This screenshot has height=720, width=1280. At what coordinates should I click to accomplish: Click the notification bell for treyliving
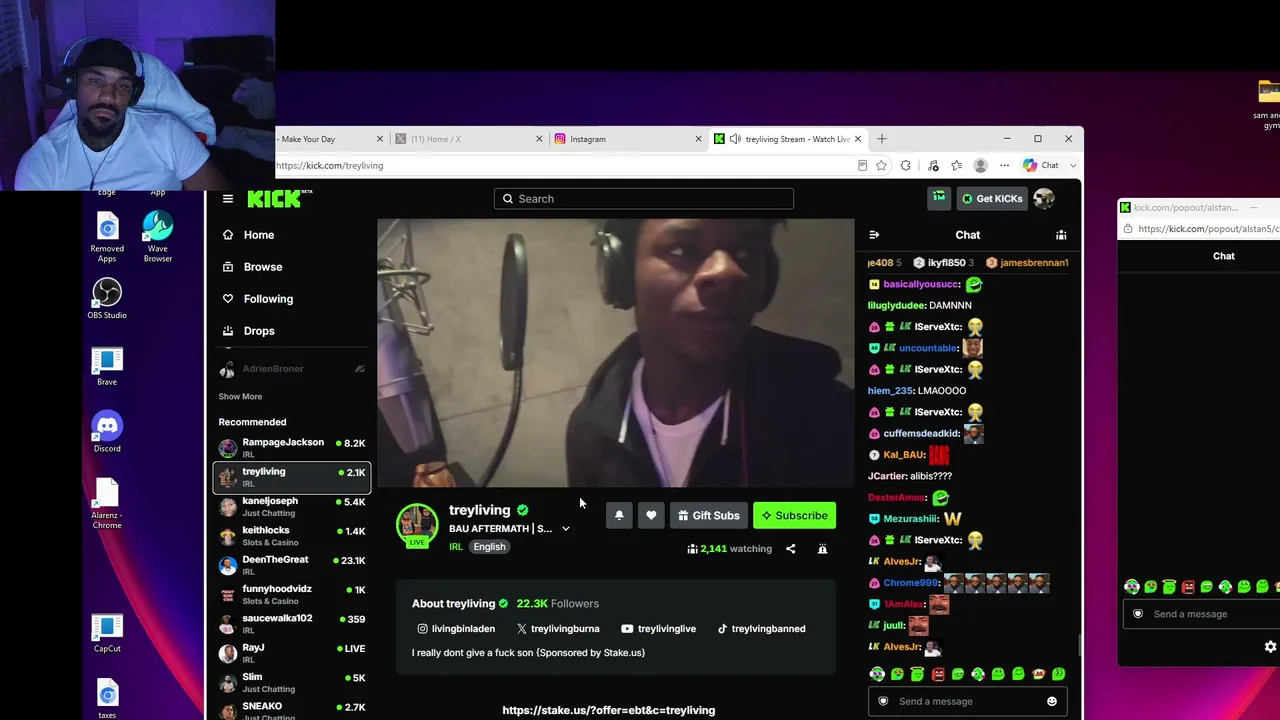619,515
